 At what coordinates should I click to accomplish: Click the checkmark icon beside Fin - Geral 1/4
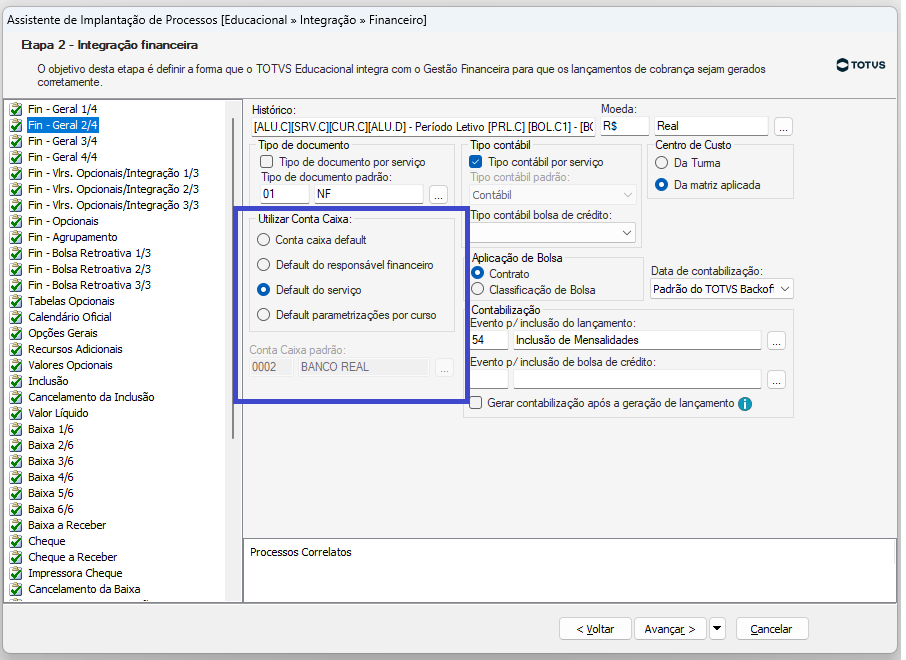tap(16, 109)
